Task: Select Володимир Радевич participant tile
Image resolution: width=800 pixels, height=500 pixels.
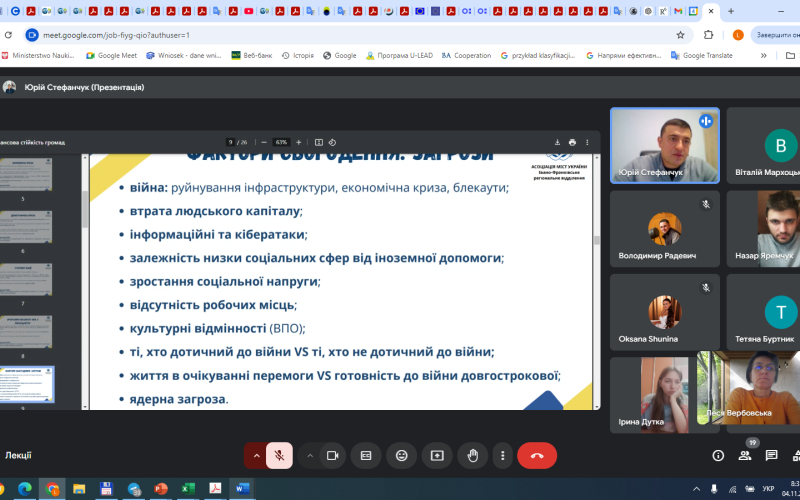Action: click(665, 229)
